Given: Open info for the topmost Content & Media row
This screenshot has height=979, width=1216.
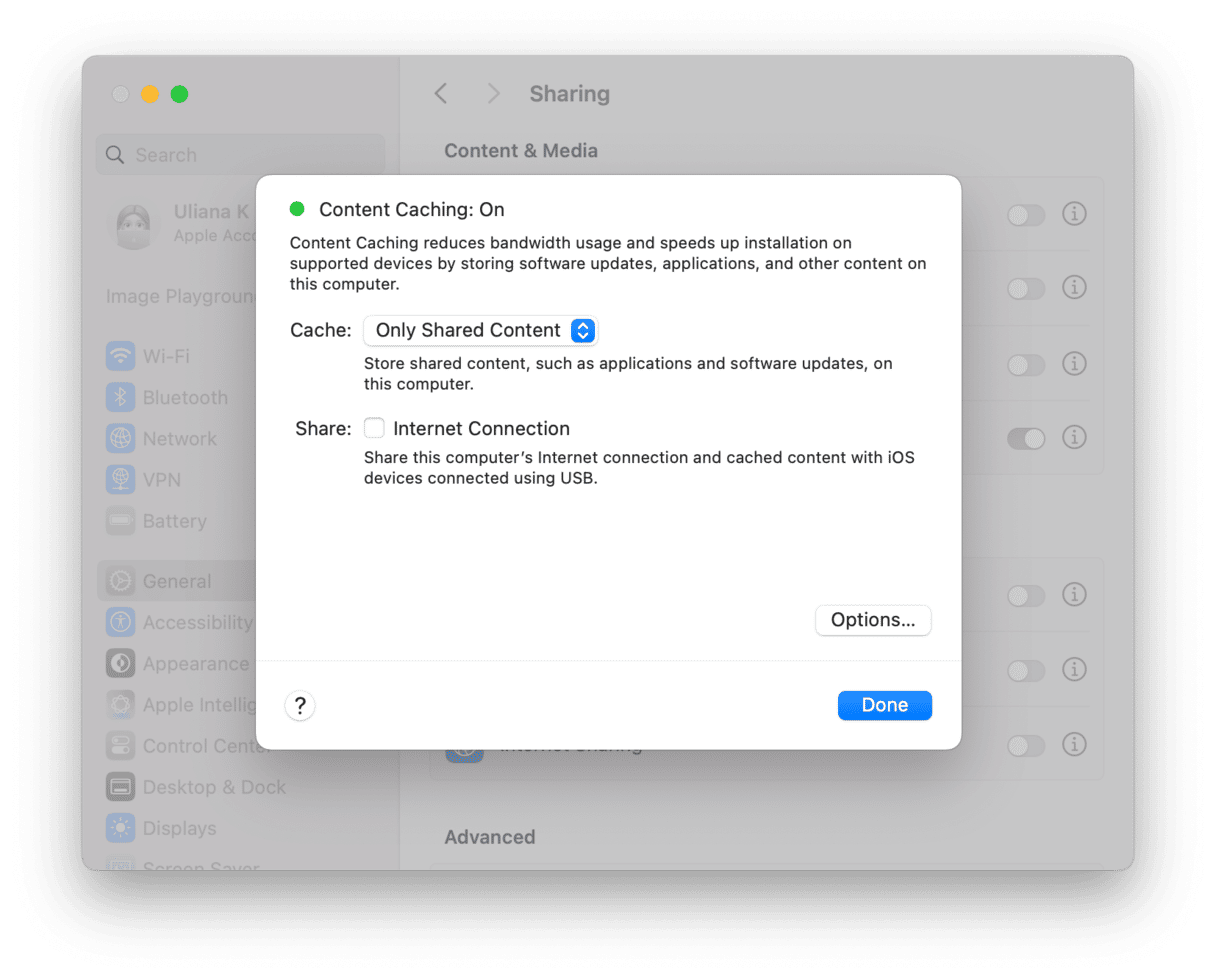Looking at the screenshot, I should 1074,214.
